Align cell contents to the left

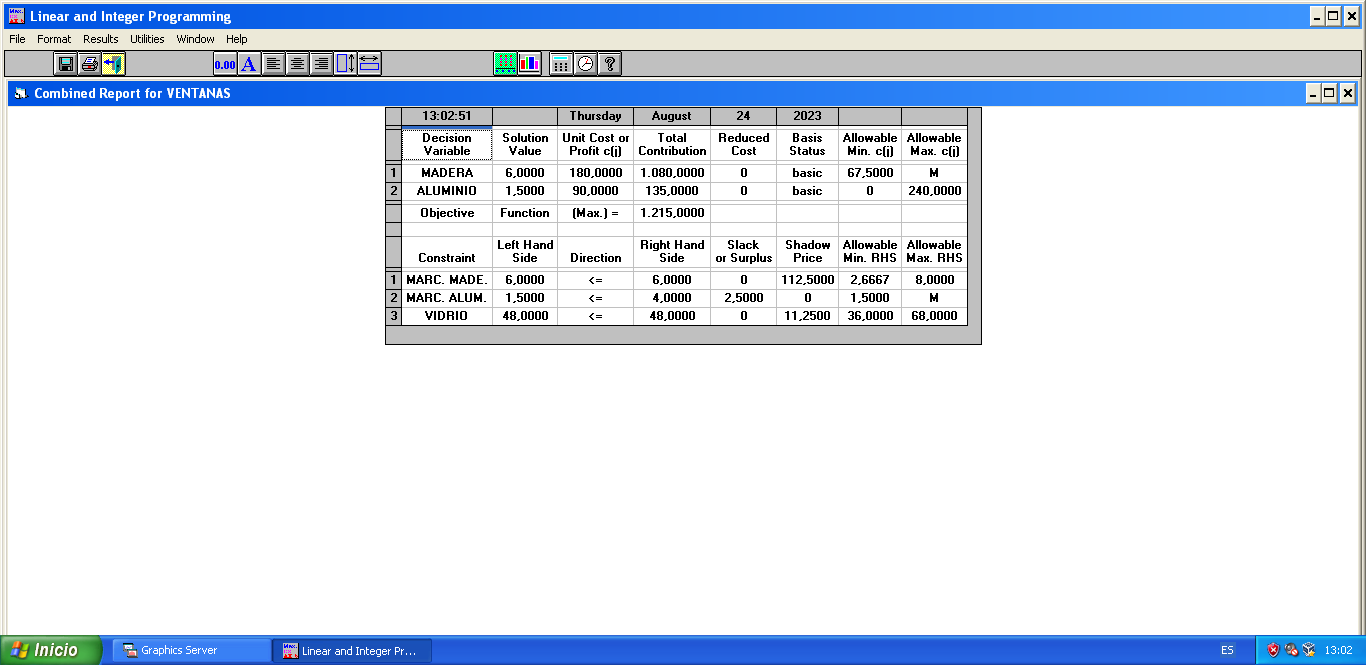272,62
